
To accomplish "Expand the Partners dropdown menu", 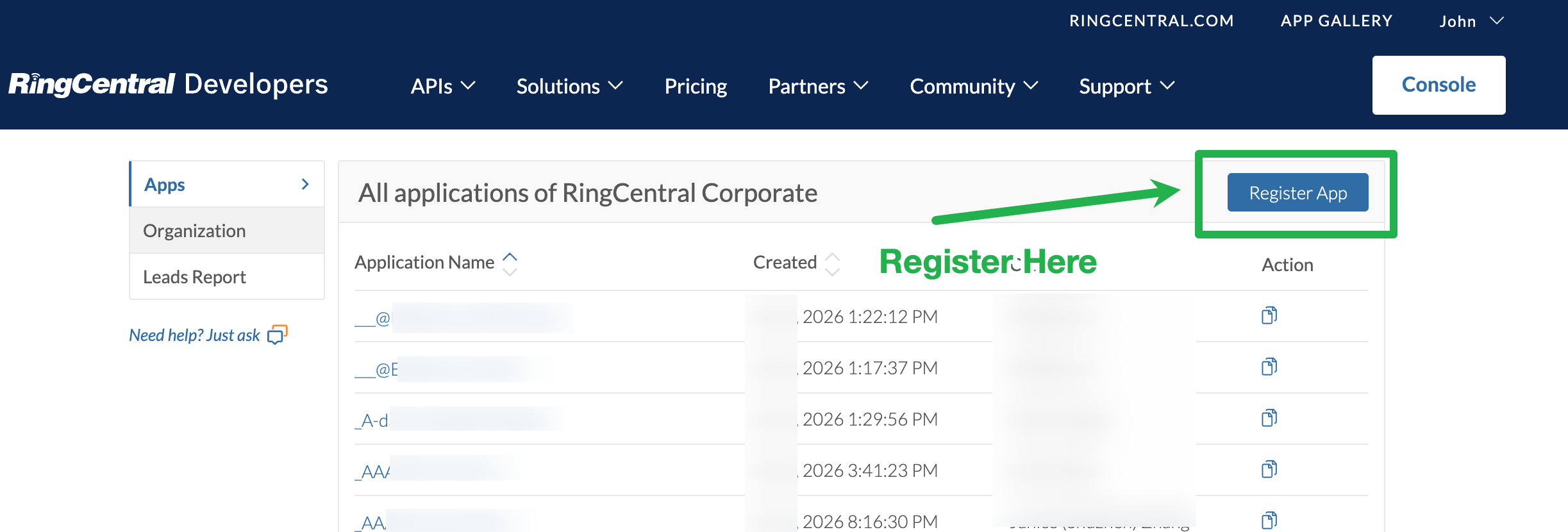I will click(818, 86).
